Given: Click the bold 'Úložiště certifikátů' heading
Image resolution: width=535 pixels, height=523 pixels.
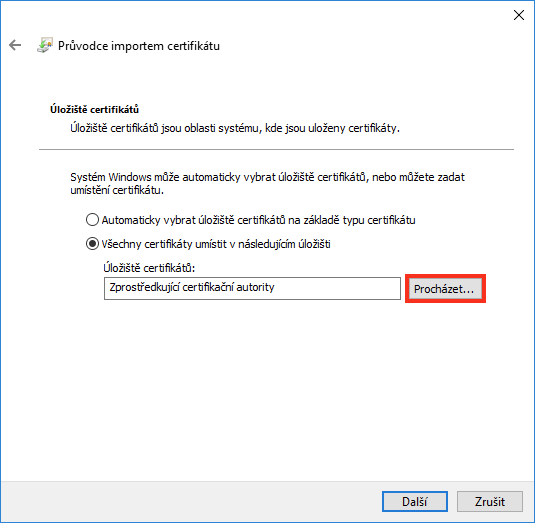Looking at the screenshot, I should coord(95,110).
